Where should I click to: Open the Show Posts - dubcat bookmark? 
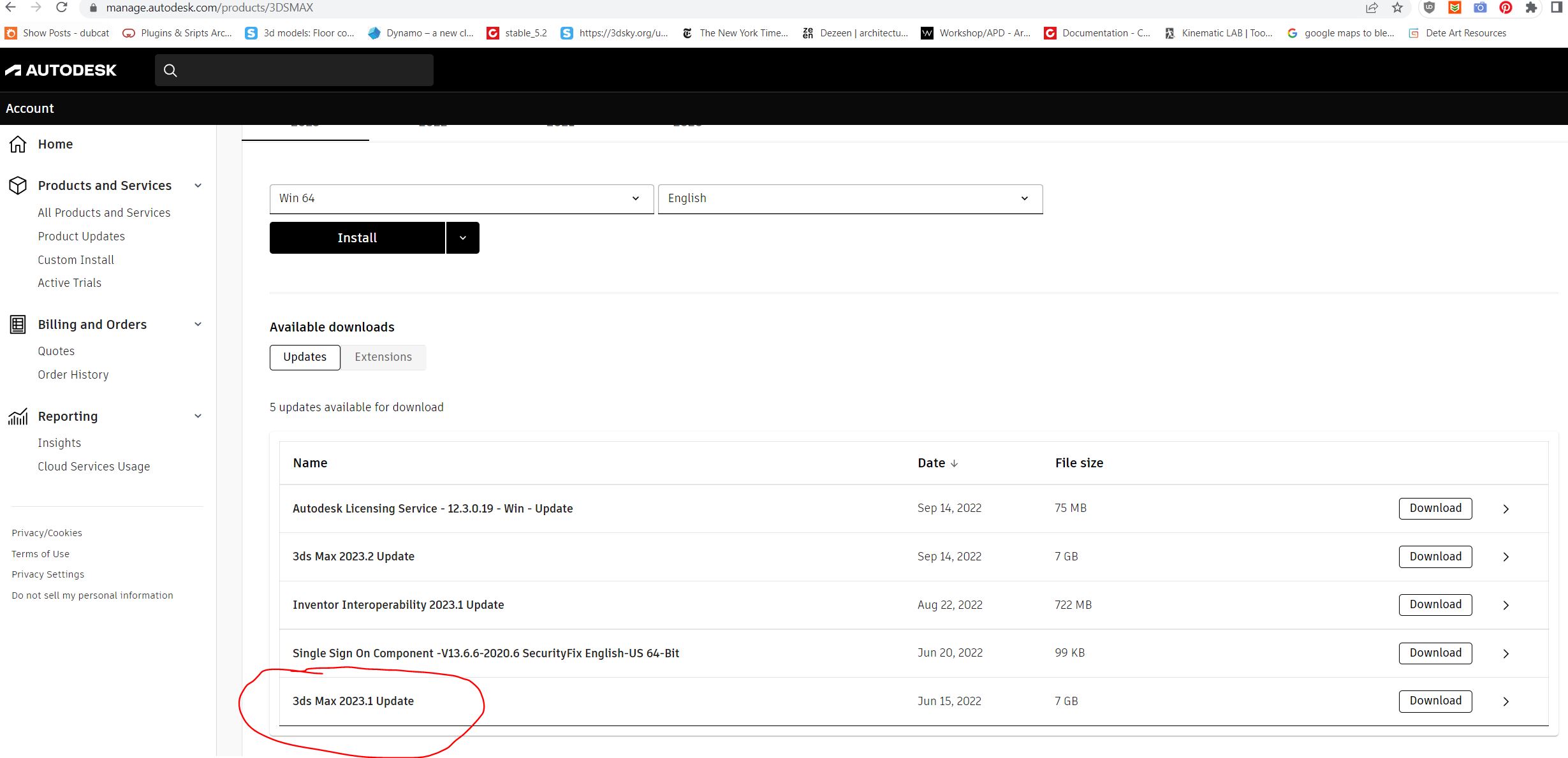tap(57, 33)
